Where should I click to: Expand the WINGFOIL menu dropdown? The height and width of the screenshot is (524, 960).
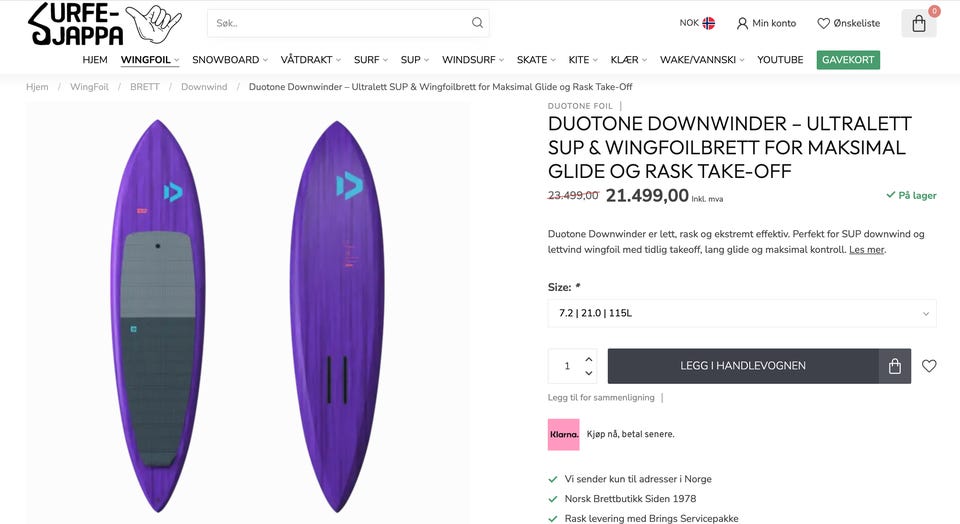click(150, 60)
